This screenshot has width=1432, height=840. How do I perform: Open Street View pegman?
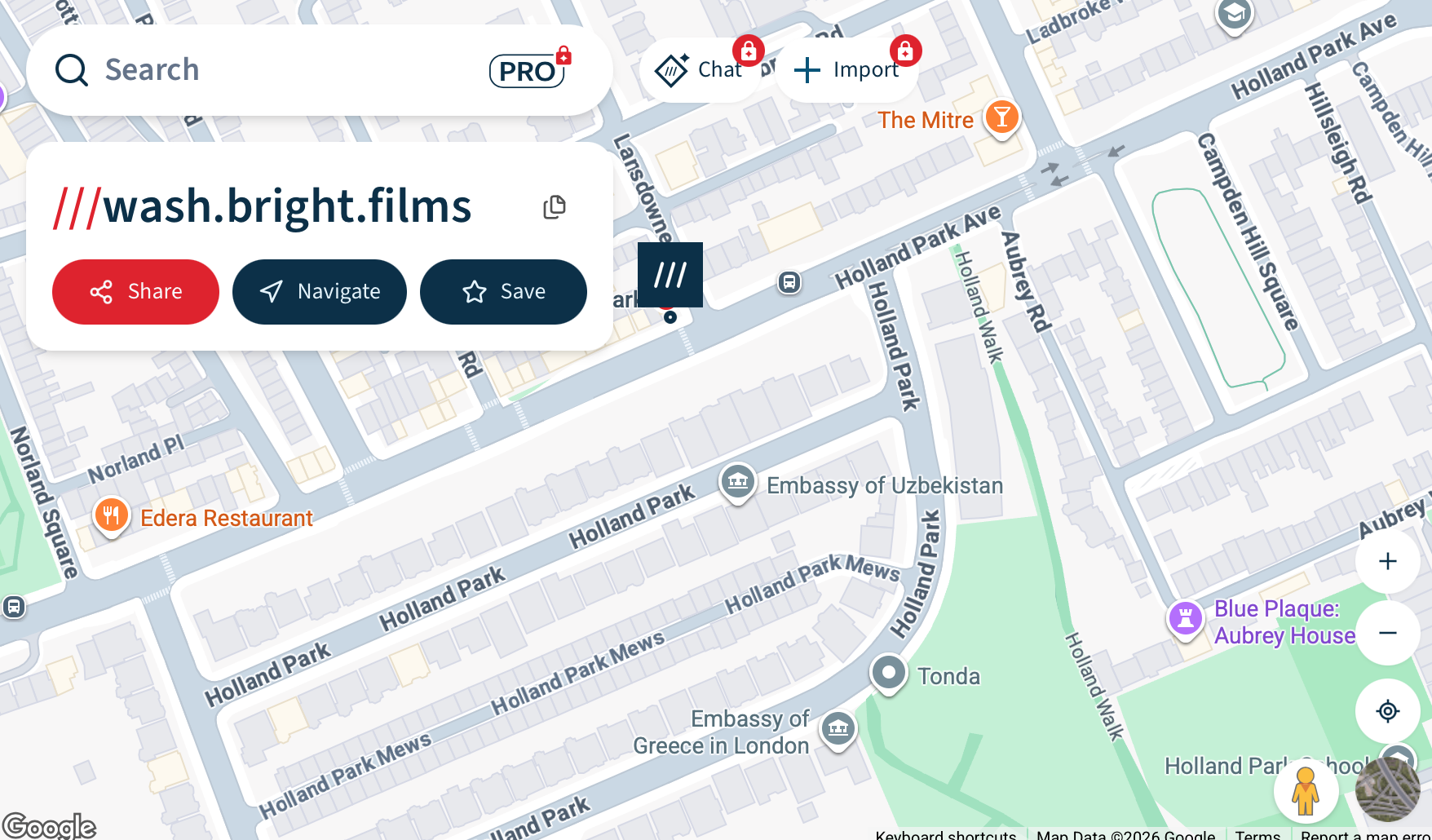tap(1306, 790)
